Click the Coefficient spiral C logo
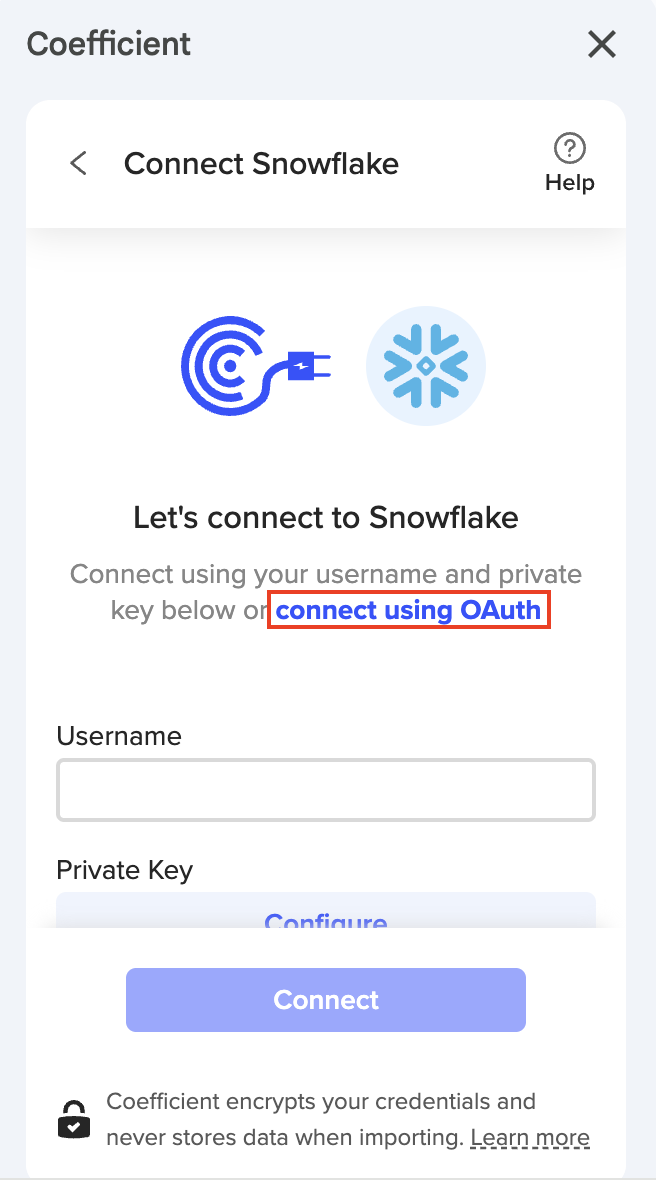This screenshot has height=1180, width=656. 228,366
